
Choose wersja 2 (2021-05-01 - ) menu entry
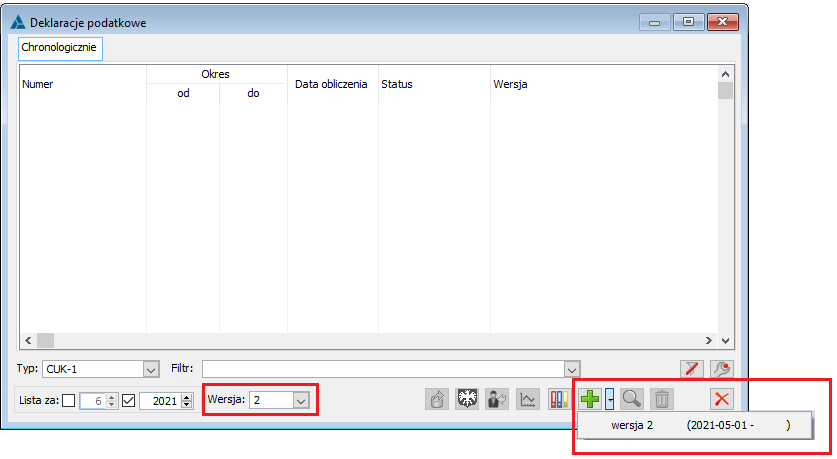coord(695,425)
